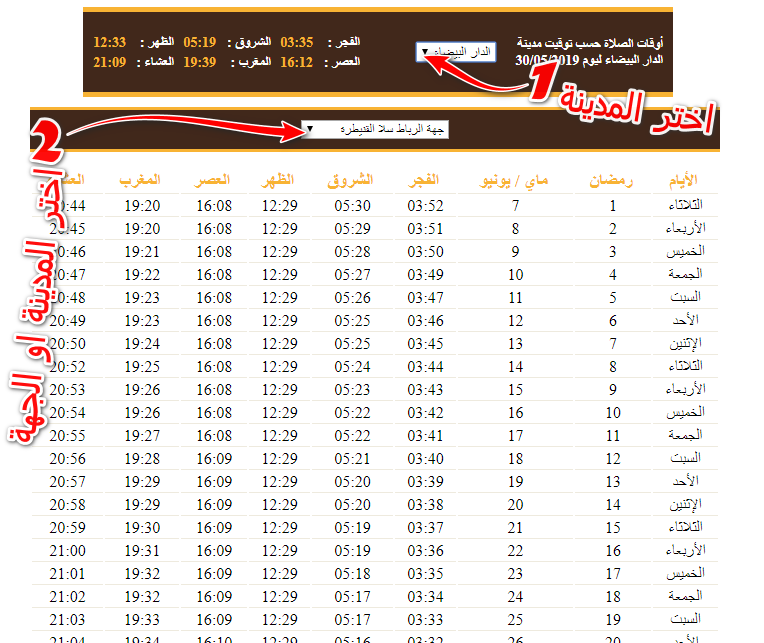The image size is (764, 643).
Task: Open the جهة الرباط سلا القنيطرة region dropdown
Action: pos(375,129)
